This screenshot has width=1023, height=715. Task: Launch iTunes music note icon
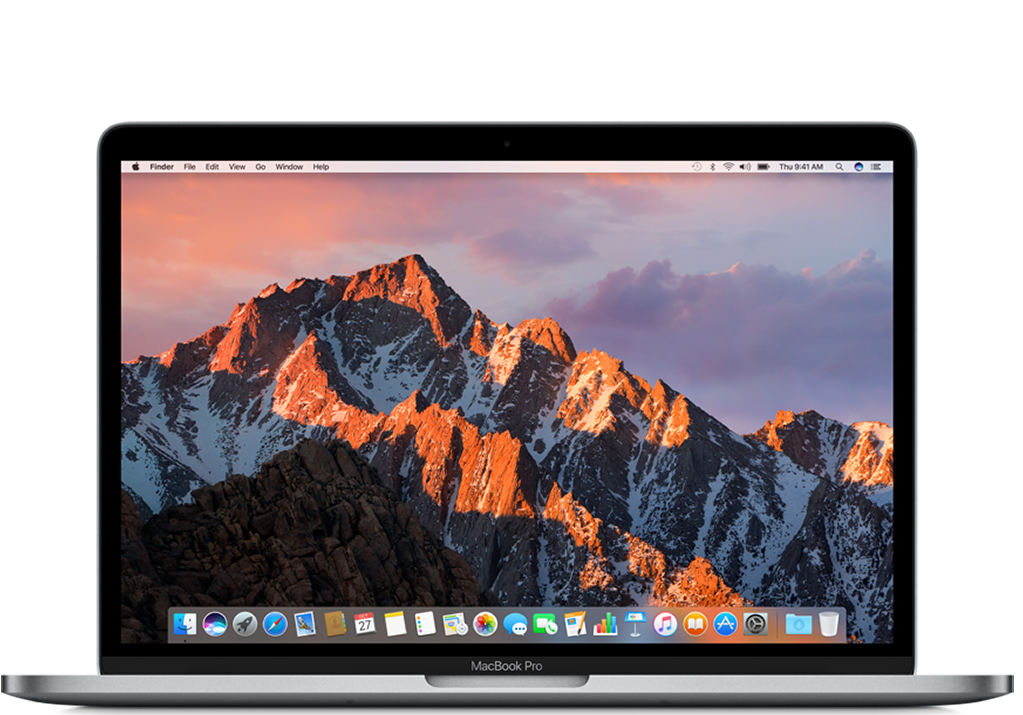[x=665, y=624]
